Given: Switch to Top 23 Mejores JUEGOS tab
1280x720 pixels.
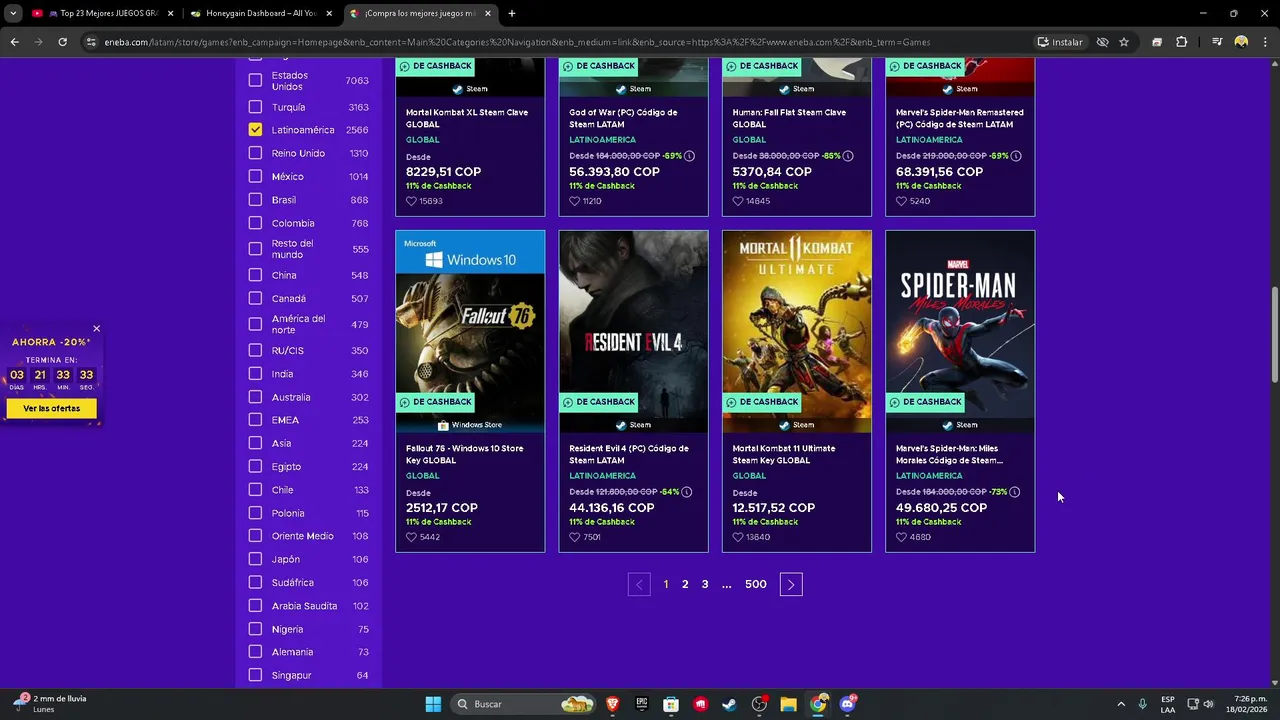Looking at the screenshot, I should tap(103, 13).
